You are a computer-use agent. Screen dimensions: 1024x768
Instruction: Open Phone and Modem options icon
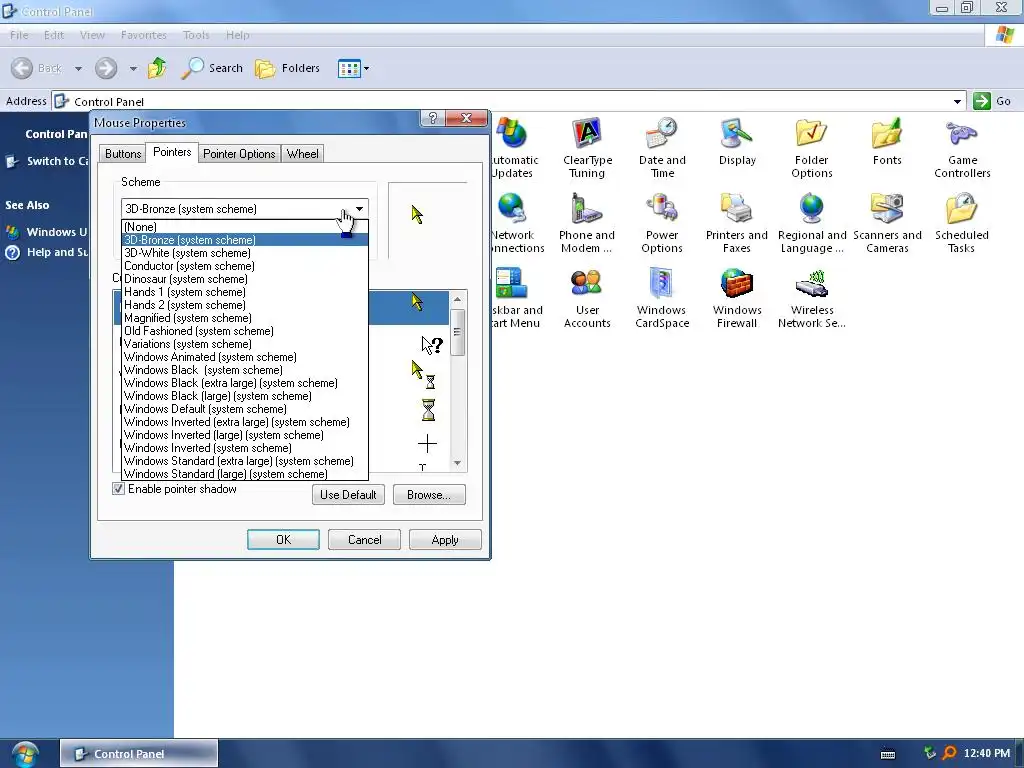(x=586, y=223)
